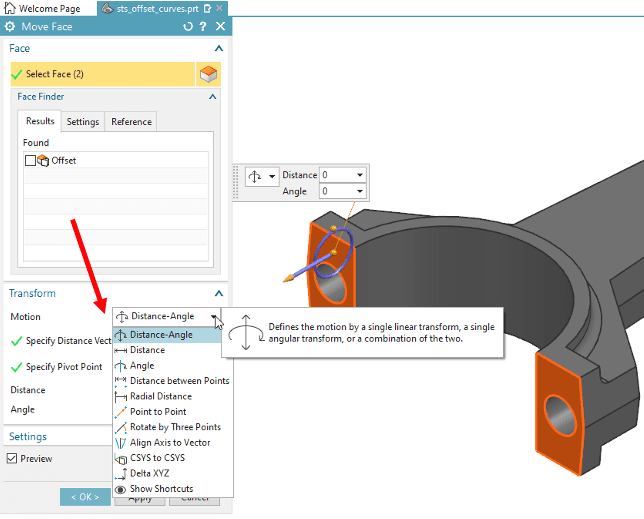Open the Motion type dropdown
Viewport: 644px width, 519px height.
(x=166, y=317)
